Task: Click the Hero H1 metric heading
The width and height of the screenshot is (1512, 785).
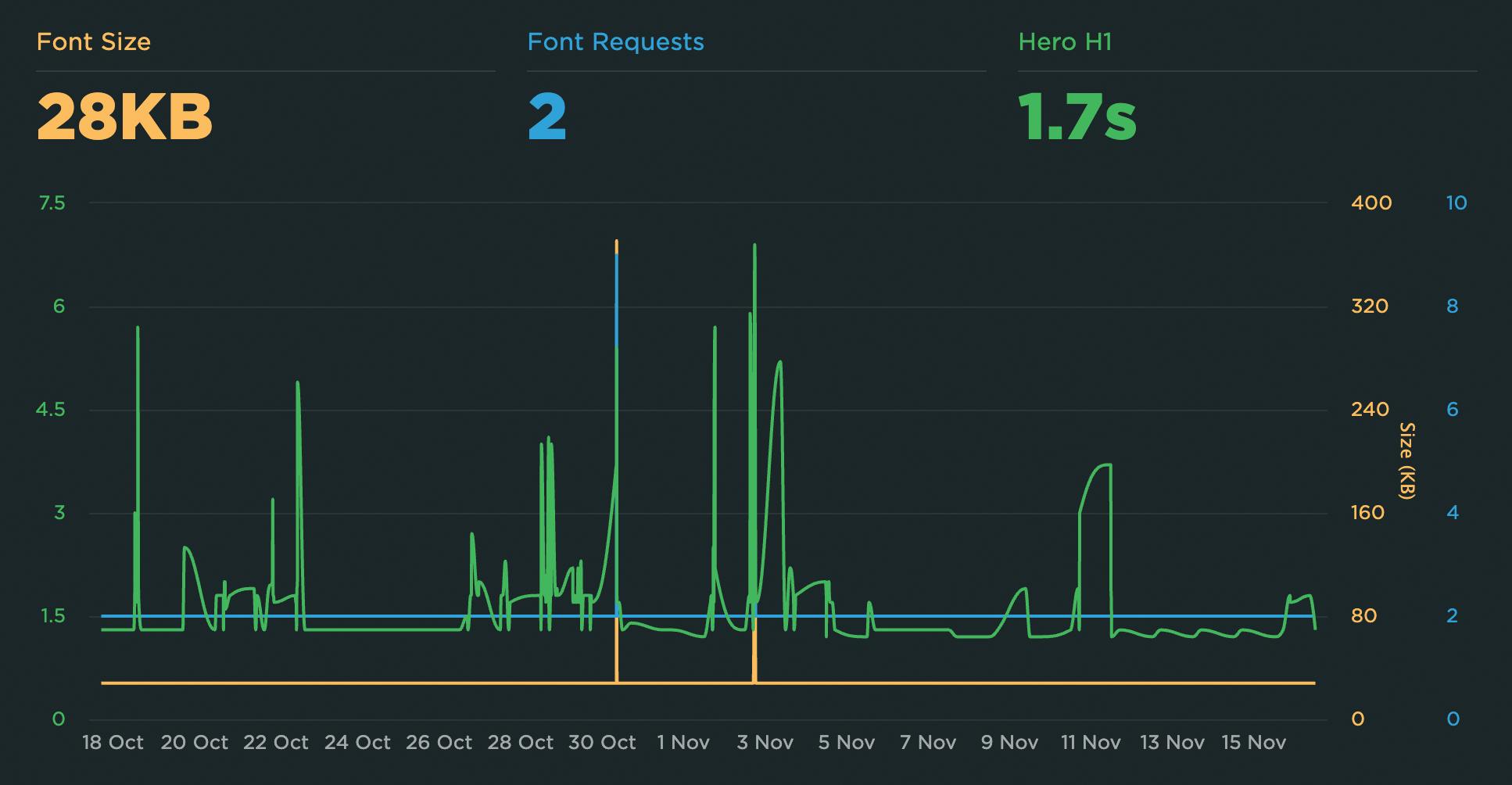Action: pyautogui.click(x=1065, y=42)
